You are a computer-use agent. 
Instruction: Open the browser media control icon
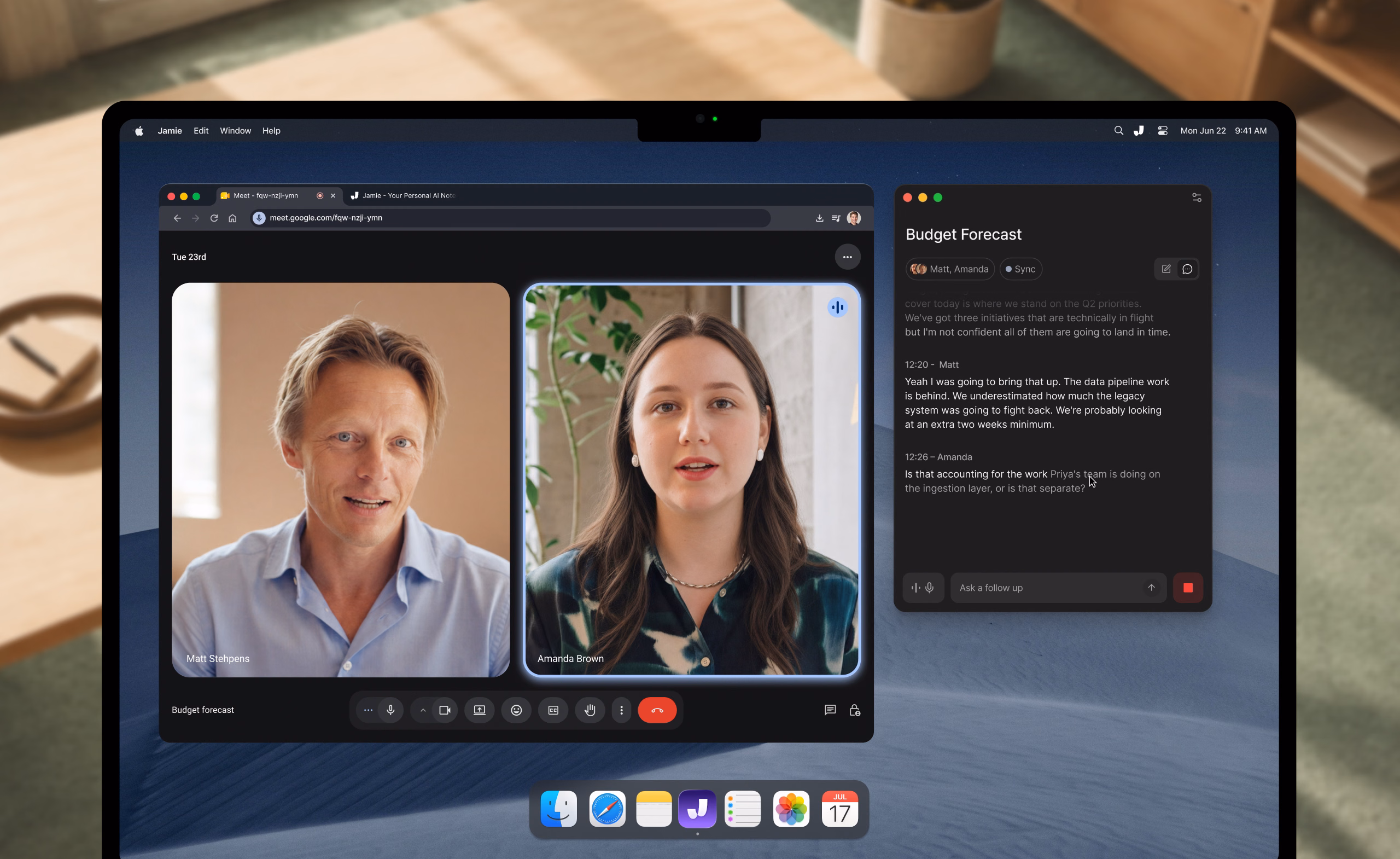coord(836,218)
